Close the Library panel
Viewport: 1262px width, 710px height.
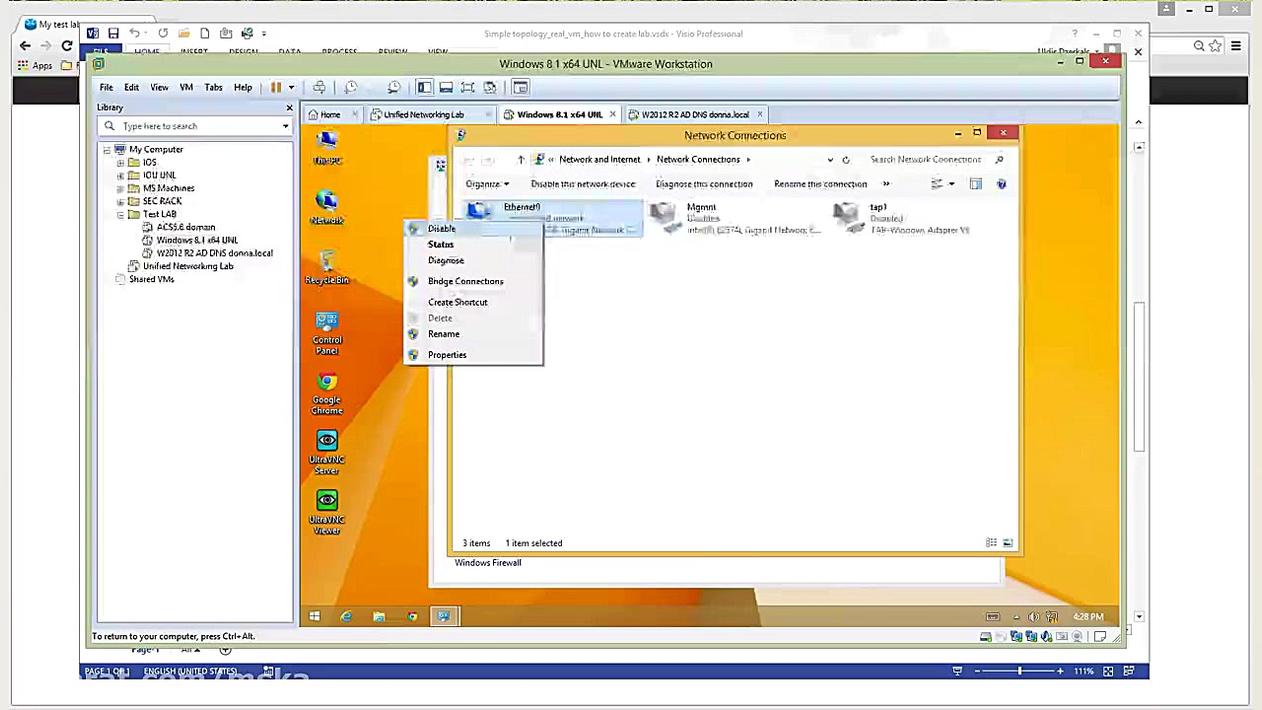click(x=290, y=108)
